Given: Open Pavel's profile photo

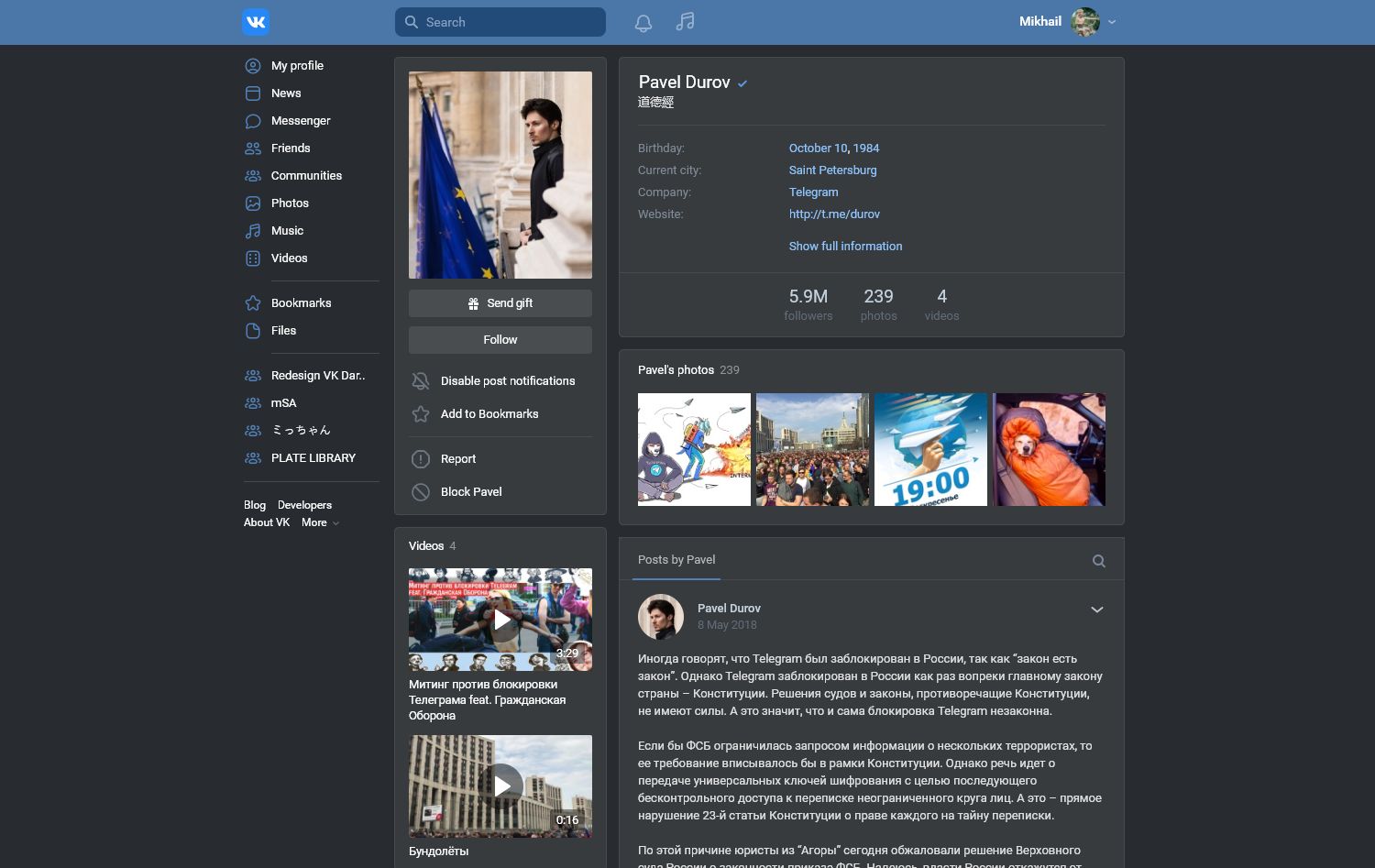Looking at the screenshot, I should pos(500,175).
